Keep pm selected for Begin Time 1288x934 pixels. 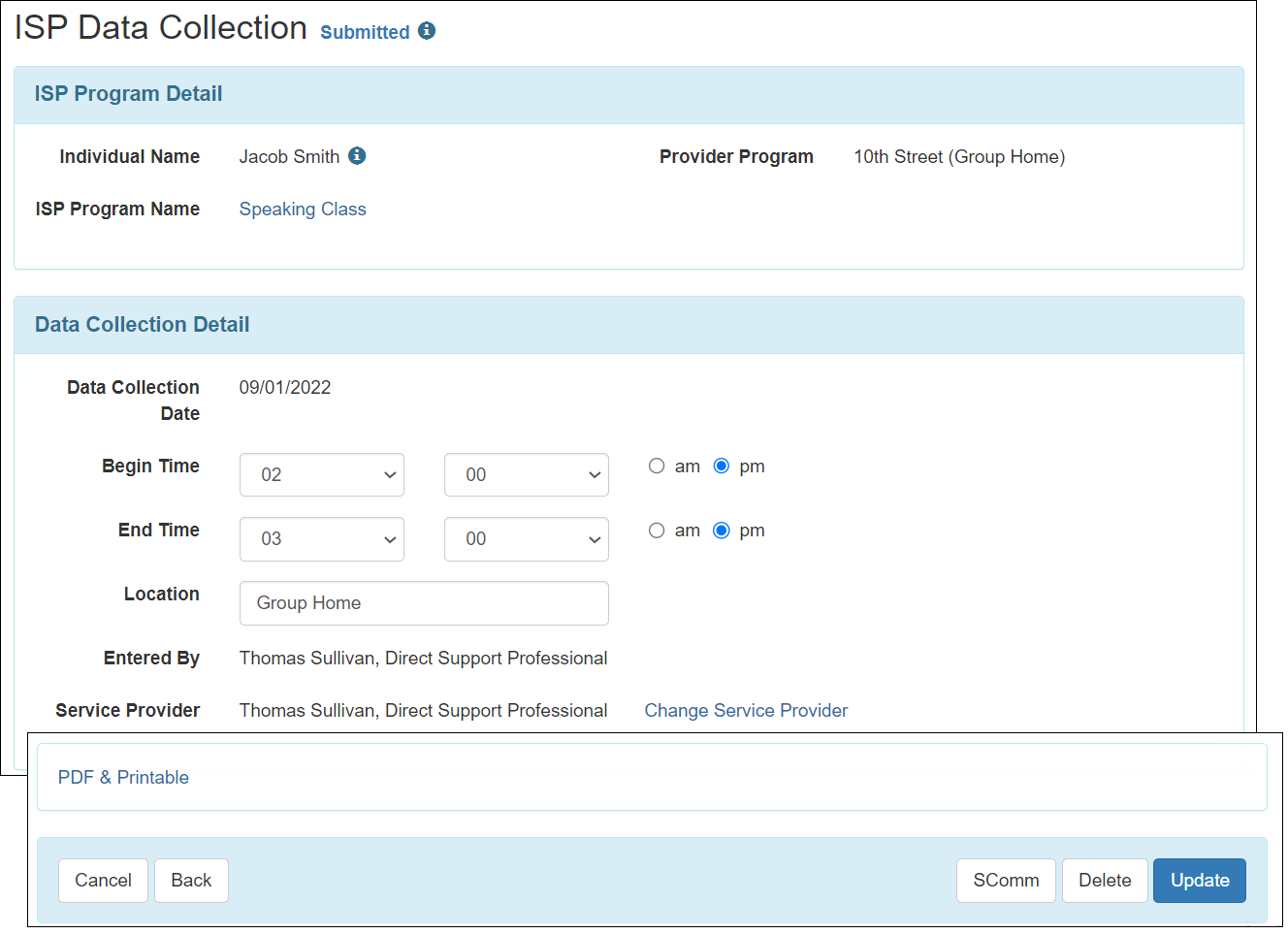point(721,466)
